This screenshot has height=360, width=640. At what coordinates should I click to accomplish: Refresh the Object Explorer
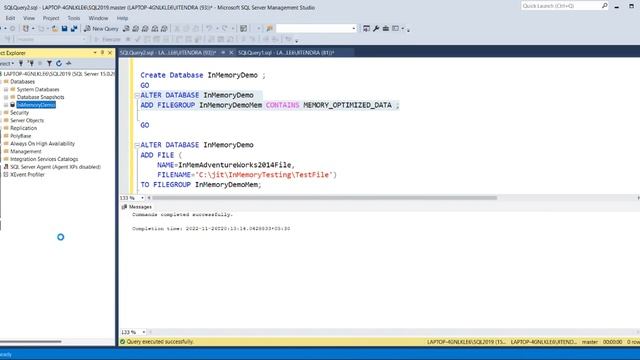point(59,63)
